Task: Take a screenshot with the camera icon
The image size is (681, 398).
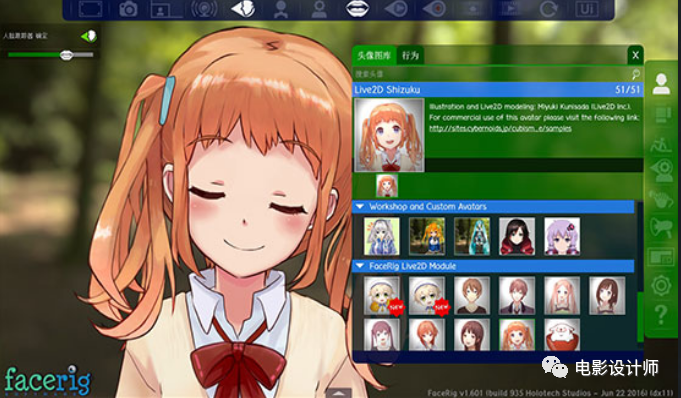Action: point(128,9)
